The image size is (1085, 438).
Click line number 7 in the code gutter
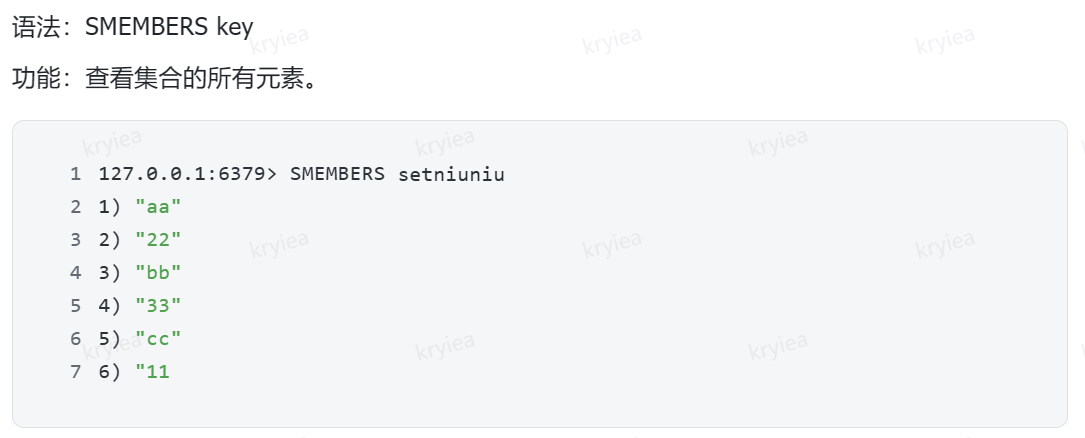75,372
